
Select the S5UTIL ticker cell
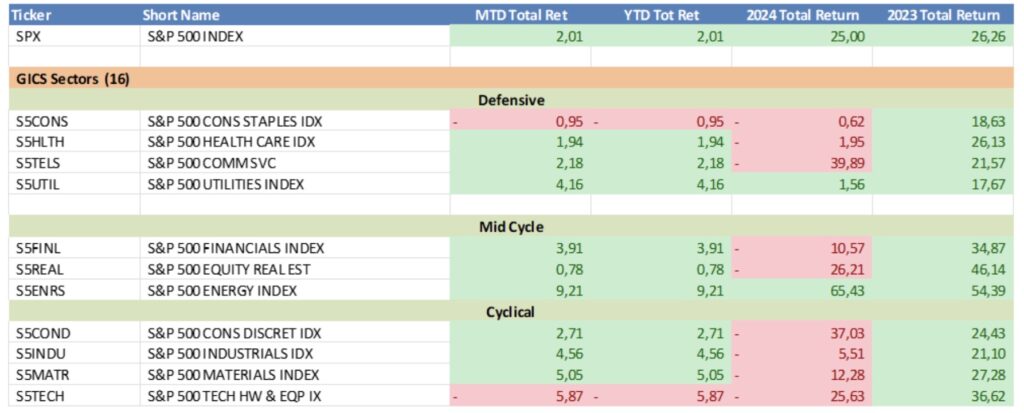[38, 184]
